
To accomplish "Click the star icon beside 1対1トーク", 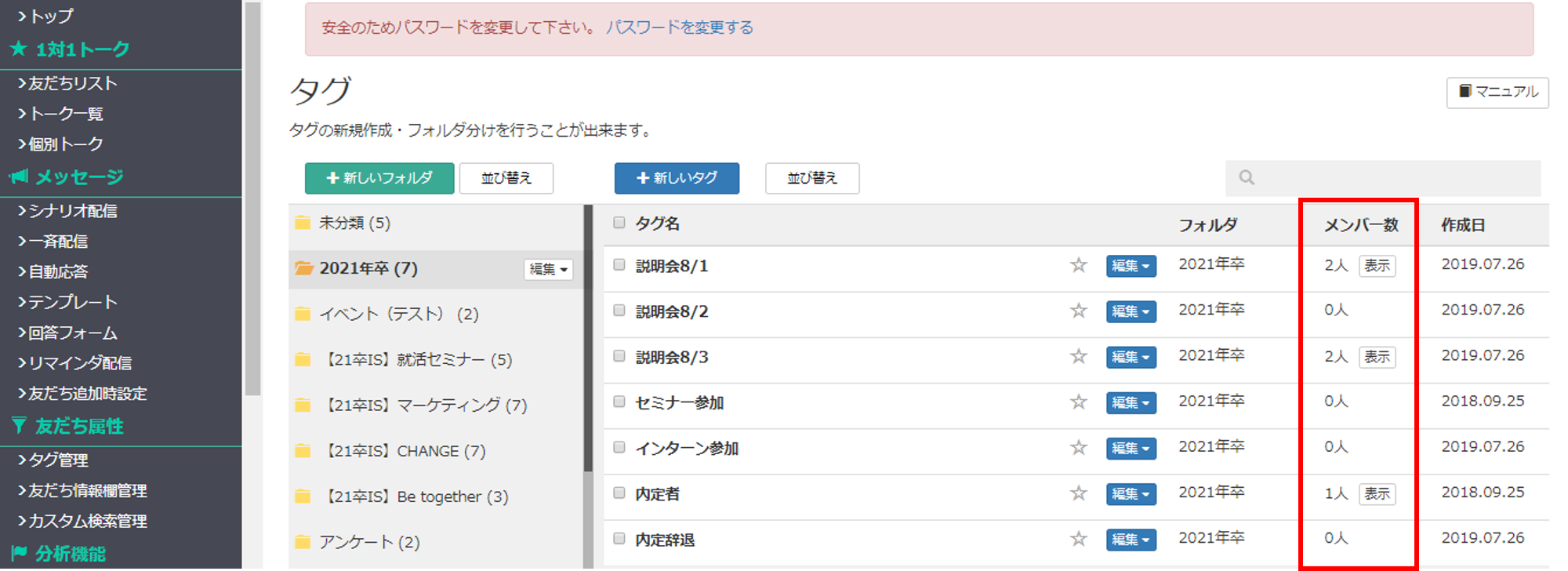I will point(19,49).
